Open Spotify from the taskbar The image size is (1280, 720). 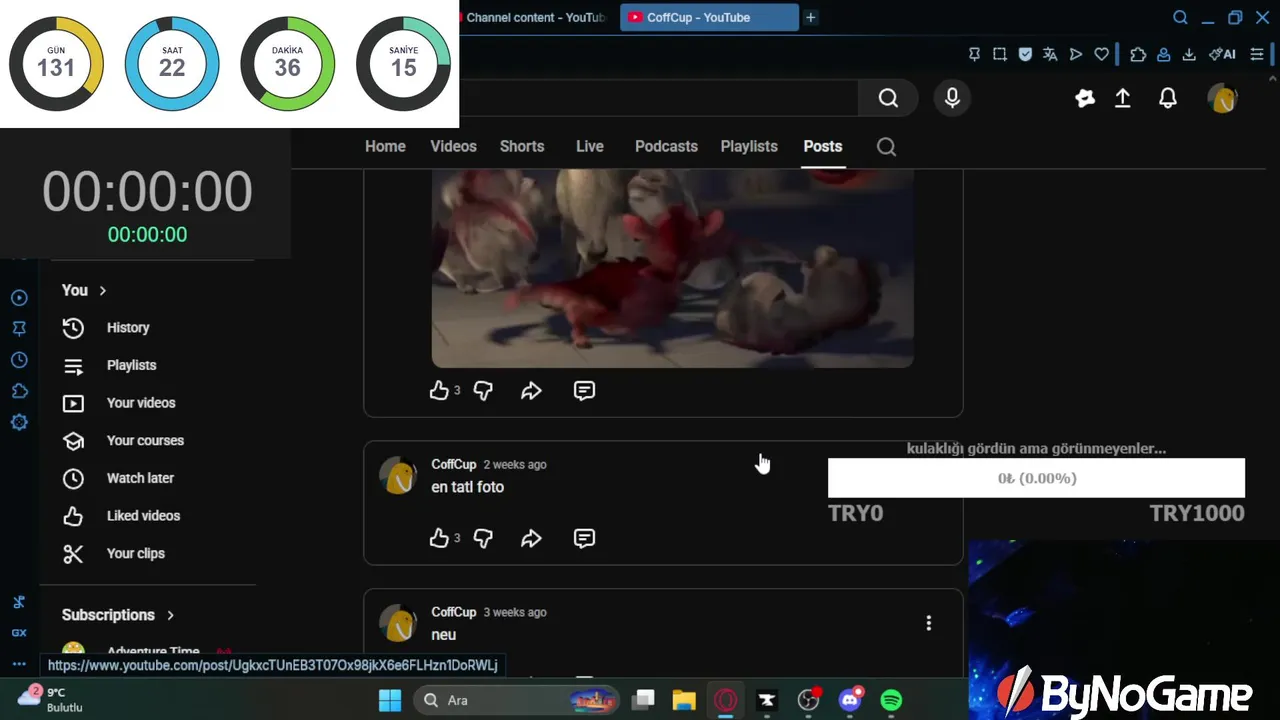tap(891, 700)
